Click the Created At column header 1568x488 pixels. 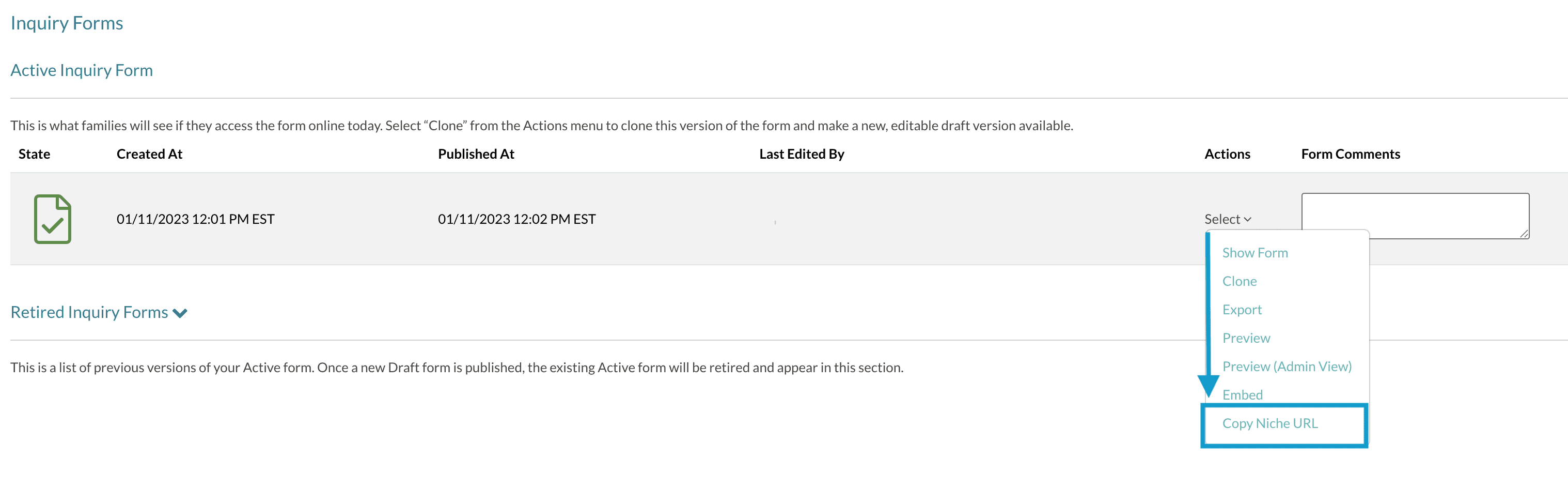pos(149,154)
